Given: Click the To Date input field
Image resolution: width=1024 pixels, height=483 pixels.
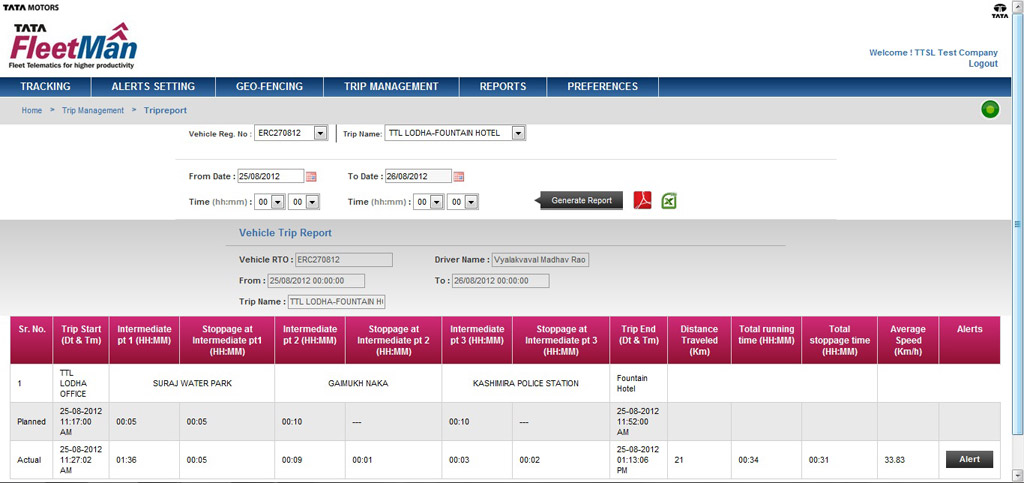Looking at the screenshot, I should 418,176.
